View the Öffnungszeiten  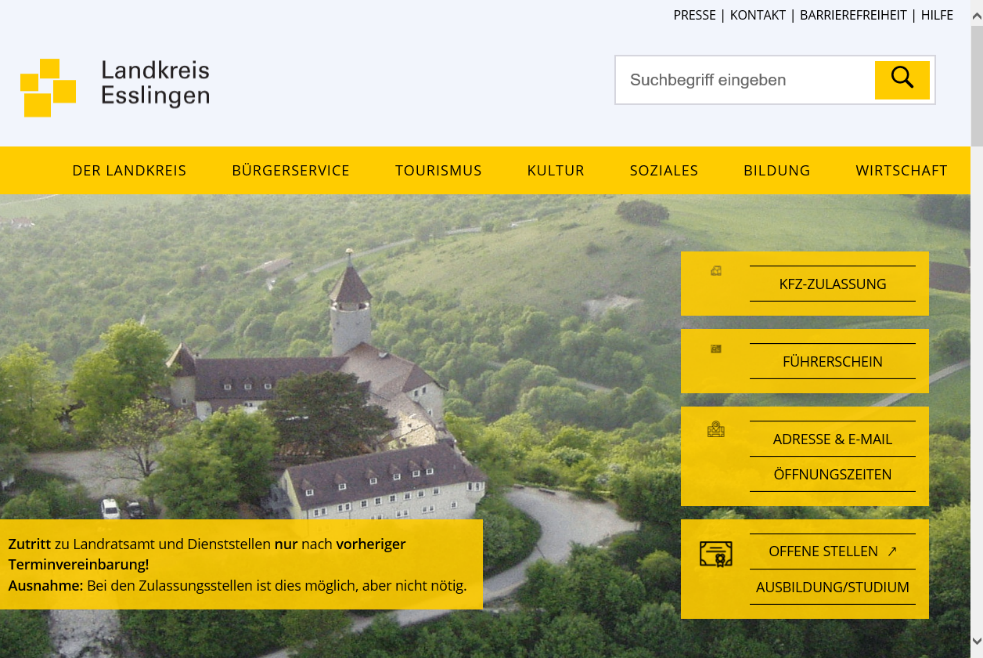[833, 474]
